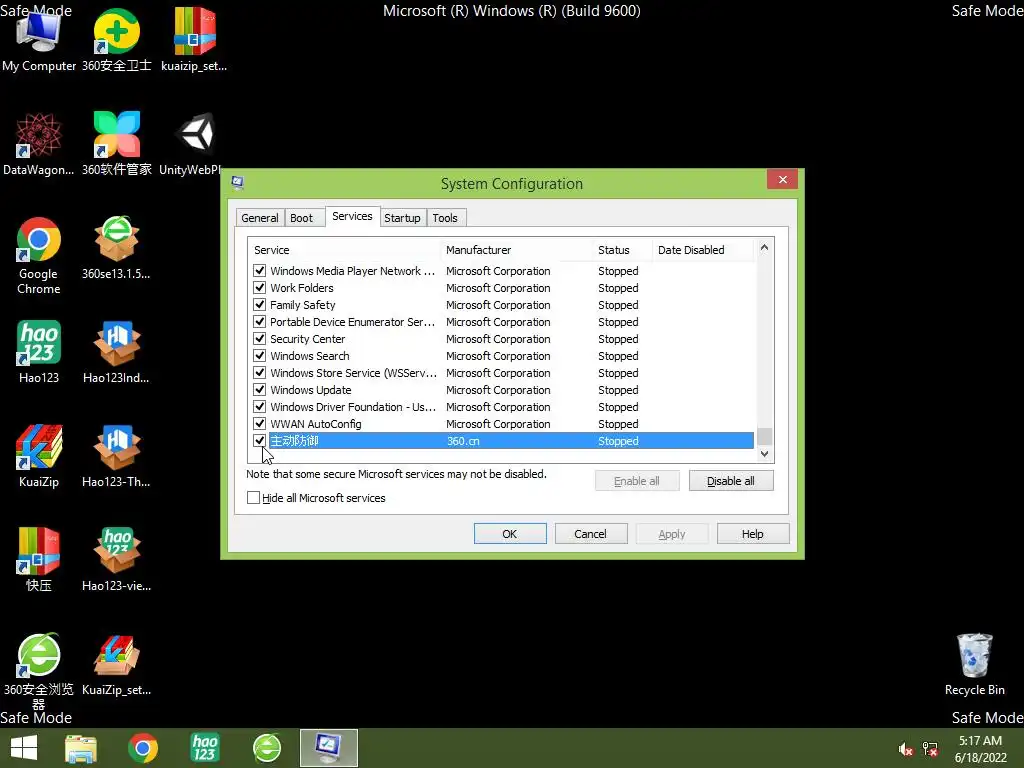Sort by Date Disabled column header

[x=704, y=249]
